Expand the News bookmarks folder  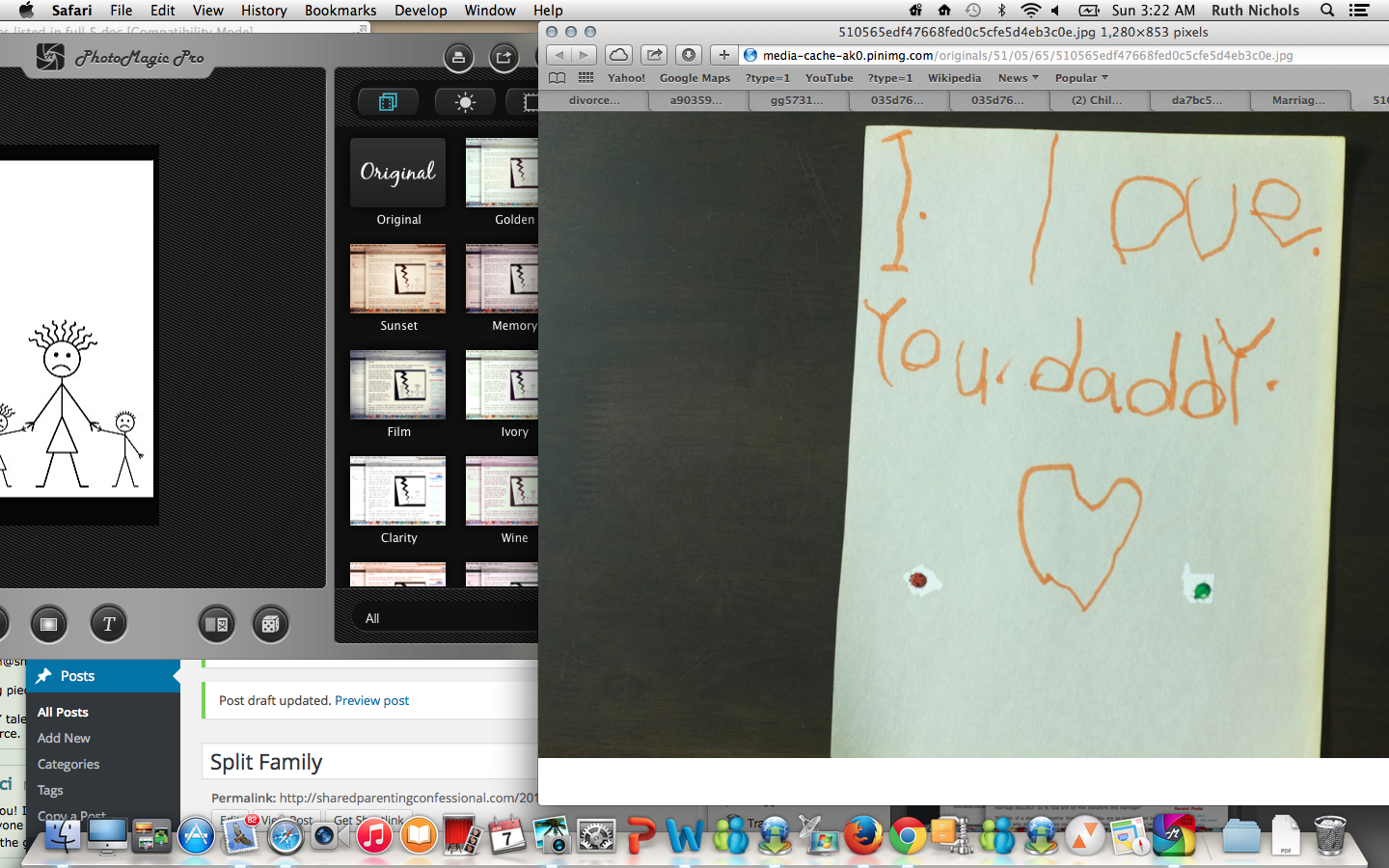(x=1018, y=78)
